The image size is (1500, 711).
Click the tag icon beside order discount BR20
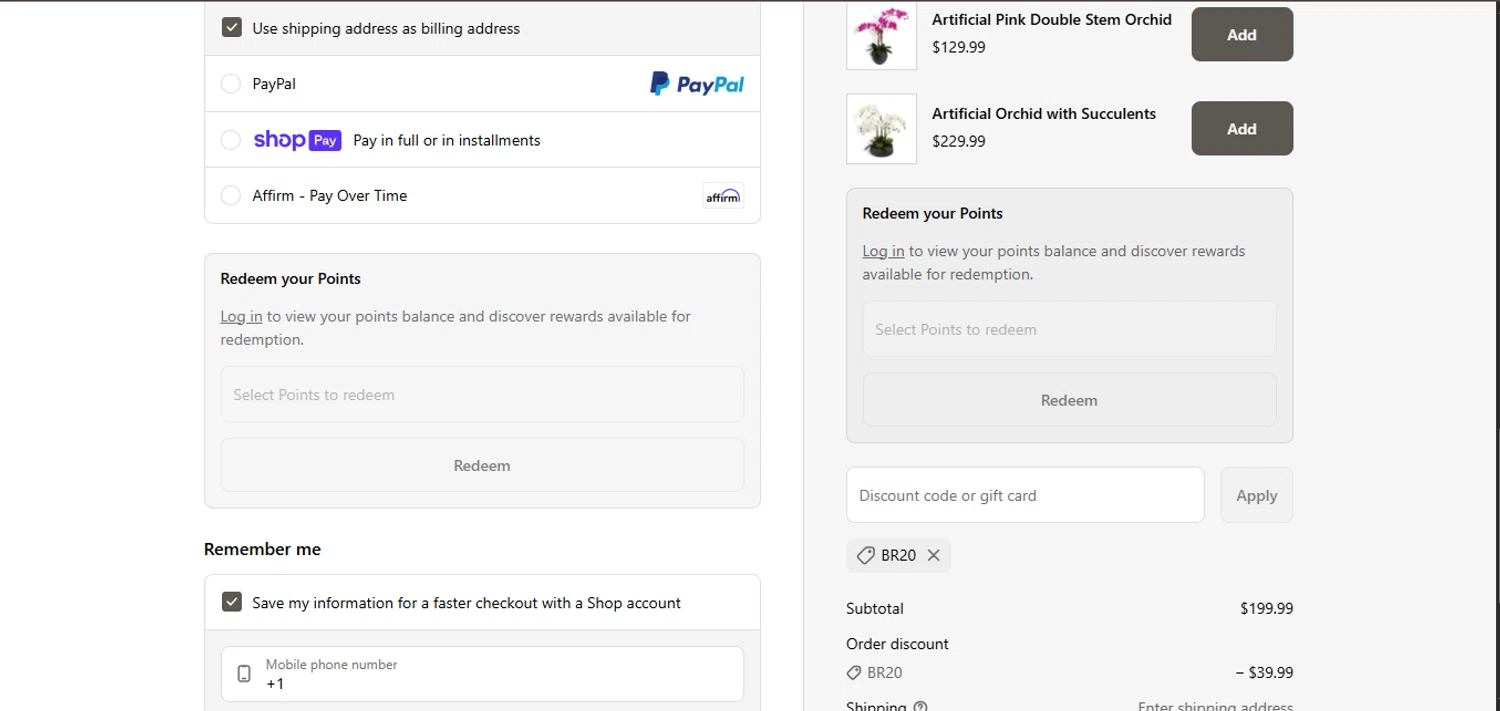coord(854,673)
